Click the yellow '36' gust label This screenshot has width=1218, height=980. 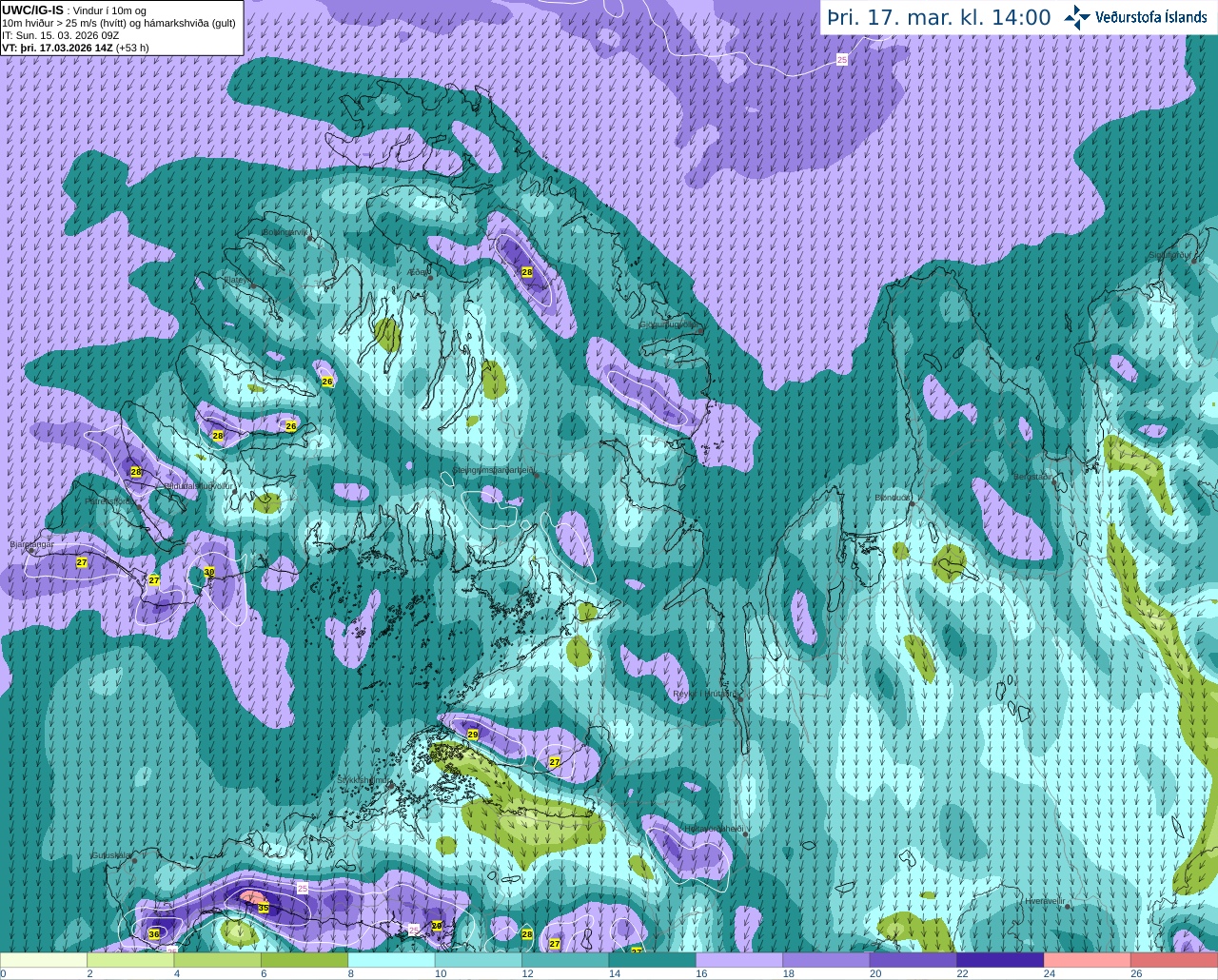coord(154,934)
